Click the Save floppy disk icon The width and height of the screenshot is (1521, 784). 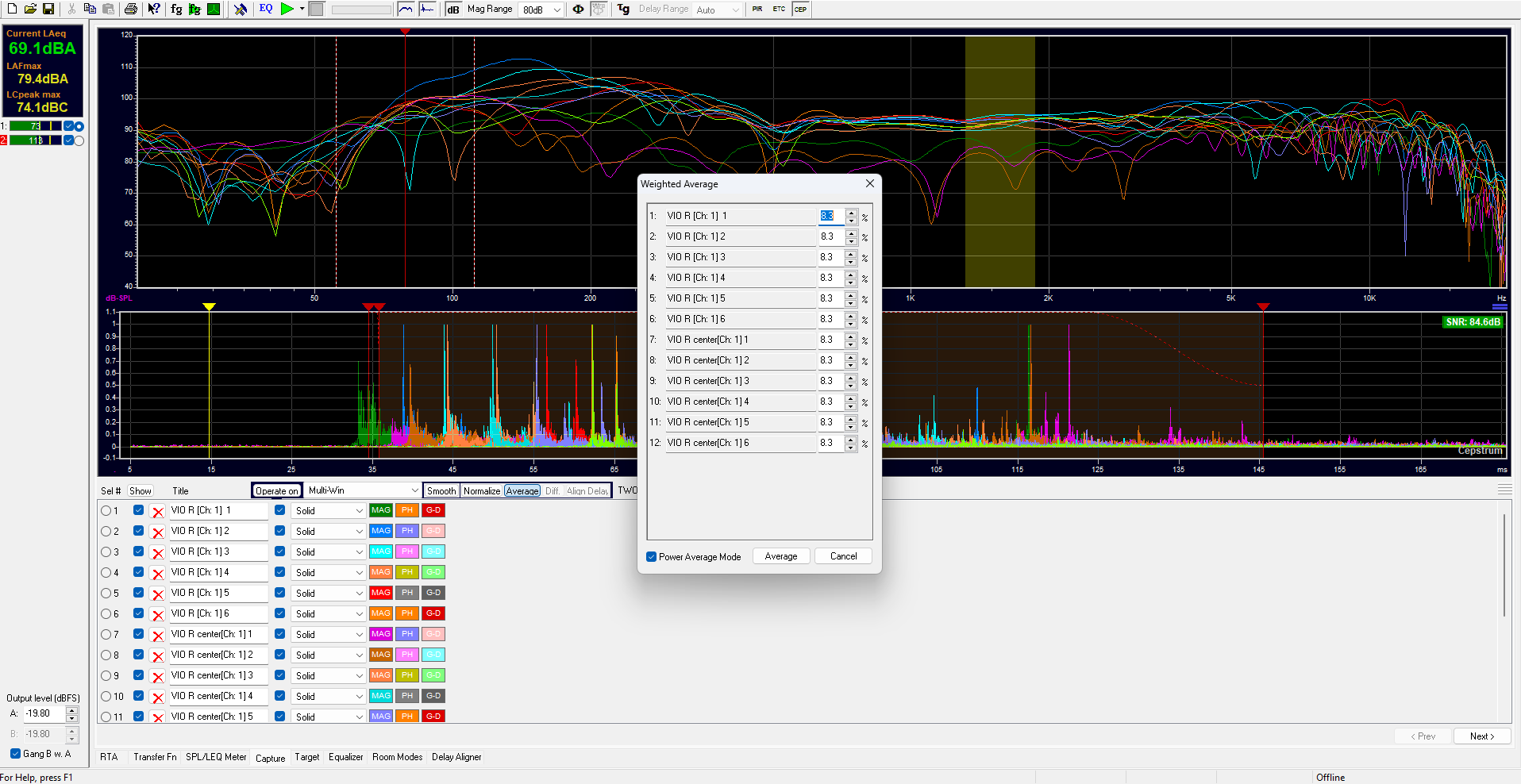pos(48,9)
